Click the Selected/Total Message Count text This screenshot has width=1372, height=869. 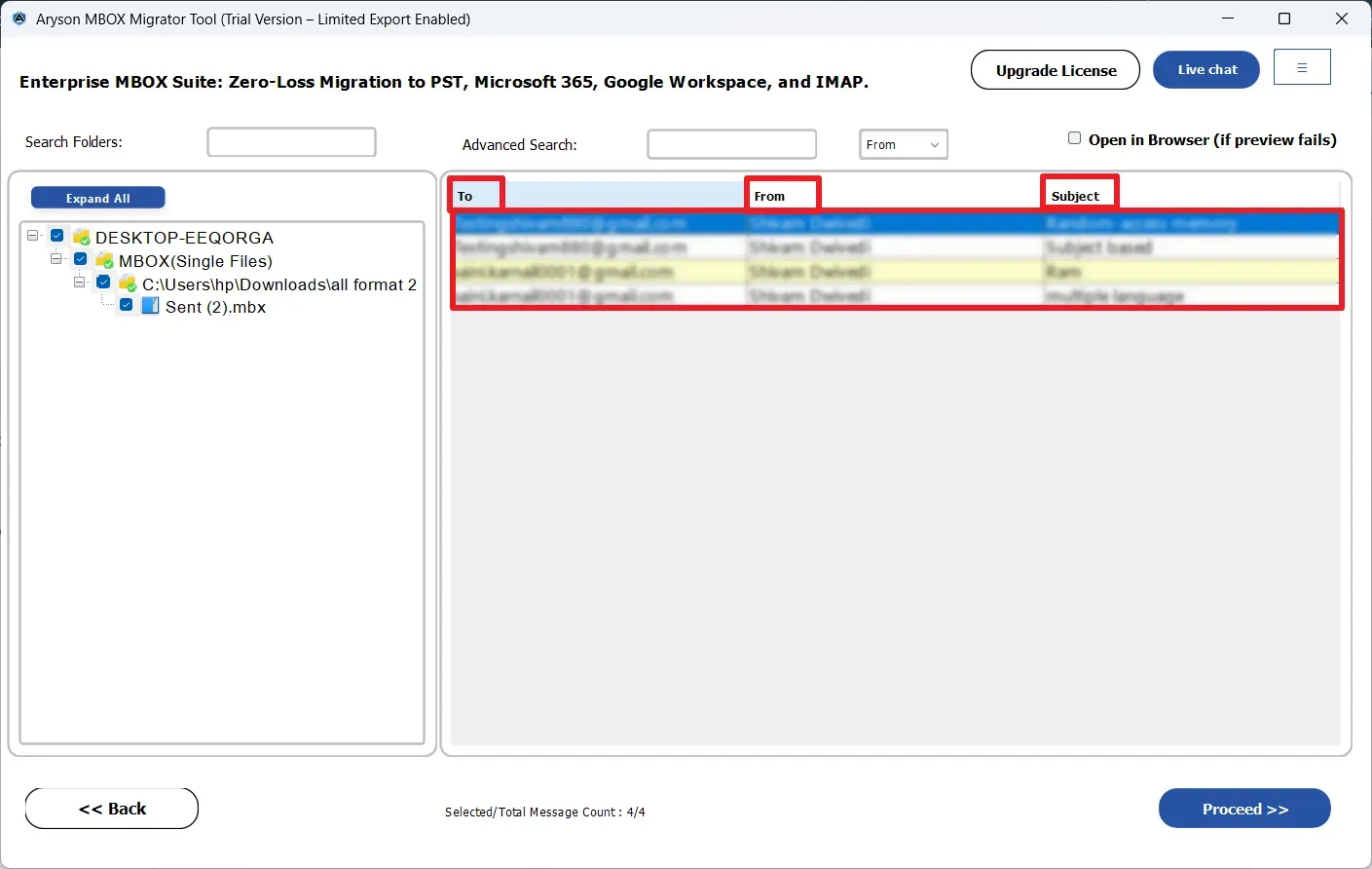(x=545, y=812)
